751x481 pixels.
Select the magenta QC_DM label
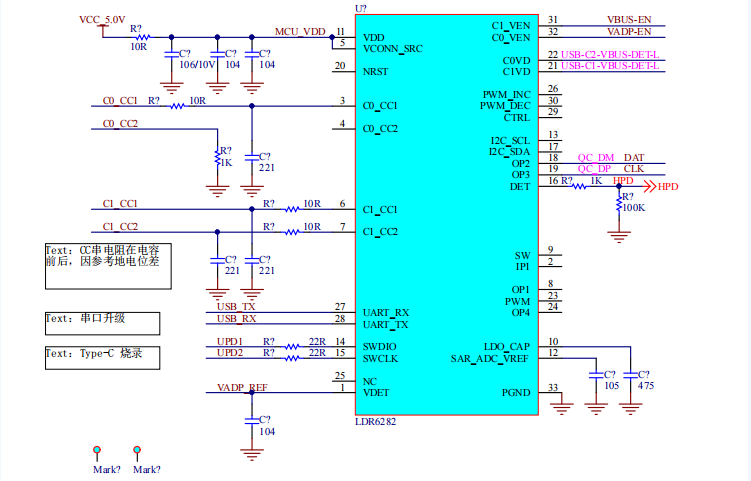pyautogui.click(x=595, y=158)
